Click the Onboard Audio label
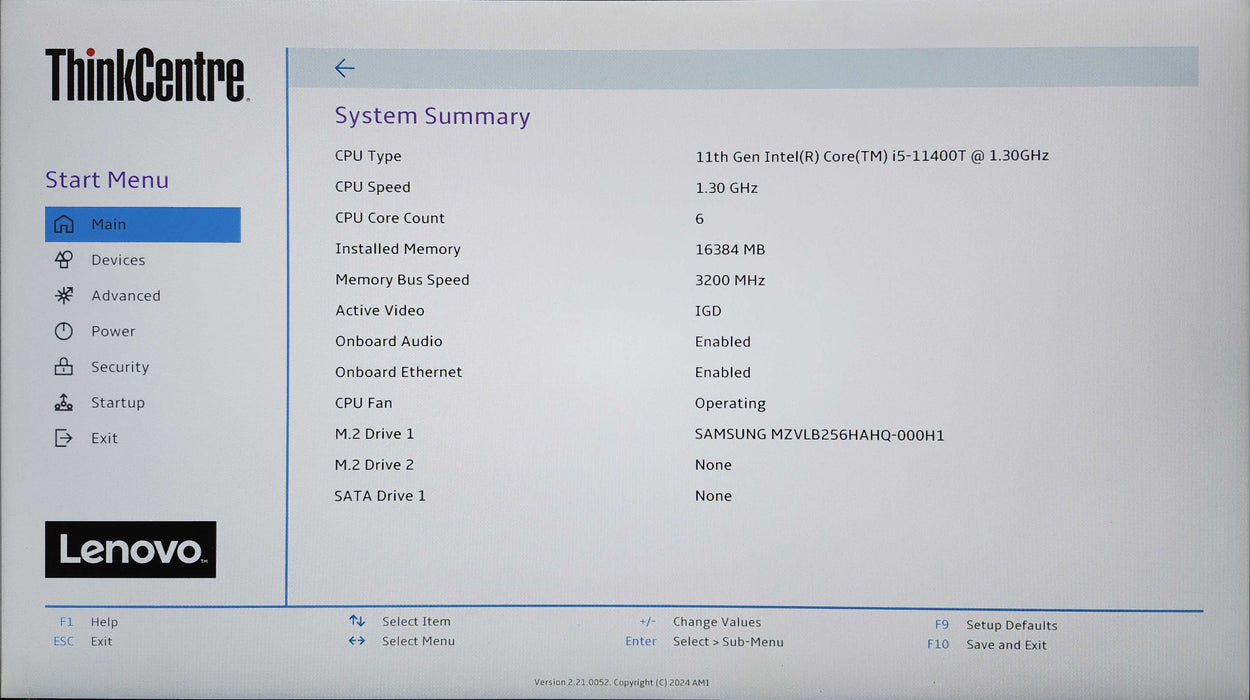Screen dimensions: 1250x700 coord(389,341)
